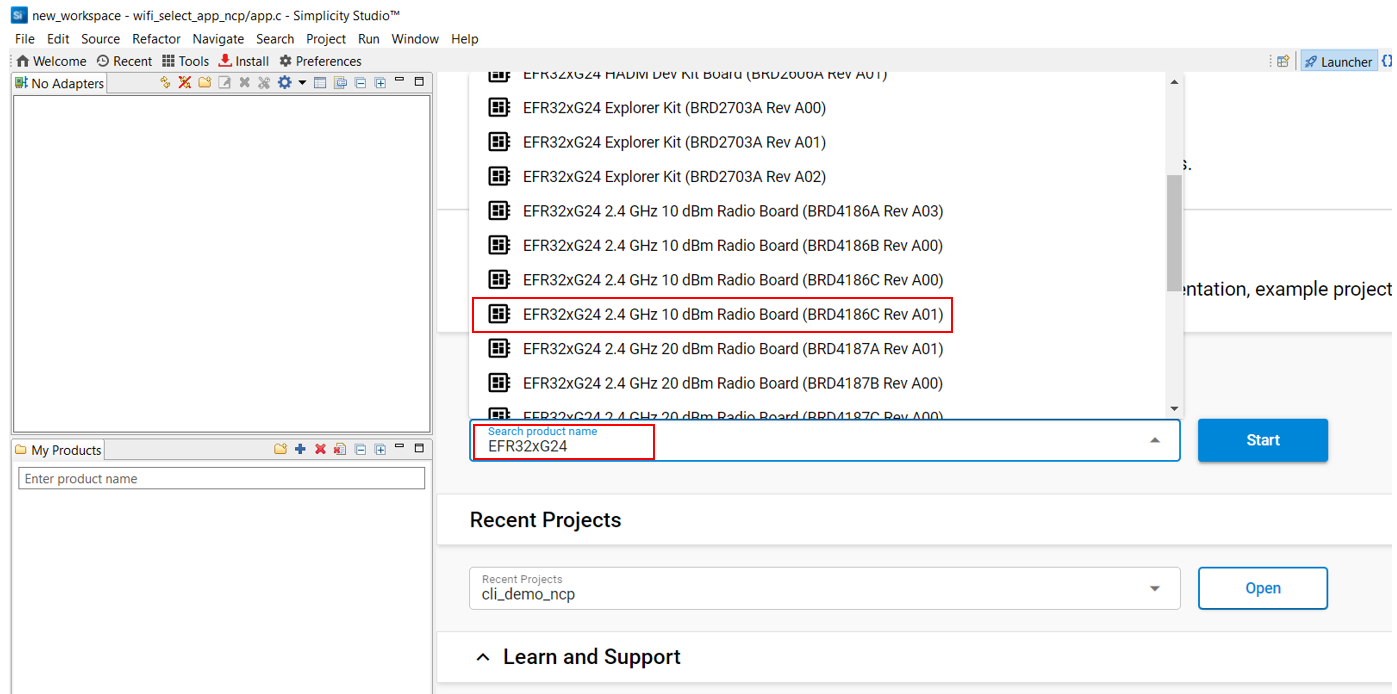
Task: Click red X delete icon in My Products
Action: (x=320, y=450)
